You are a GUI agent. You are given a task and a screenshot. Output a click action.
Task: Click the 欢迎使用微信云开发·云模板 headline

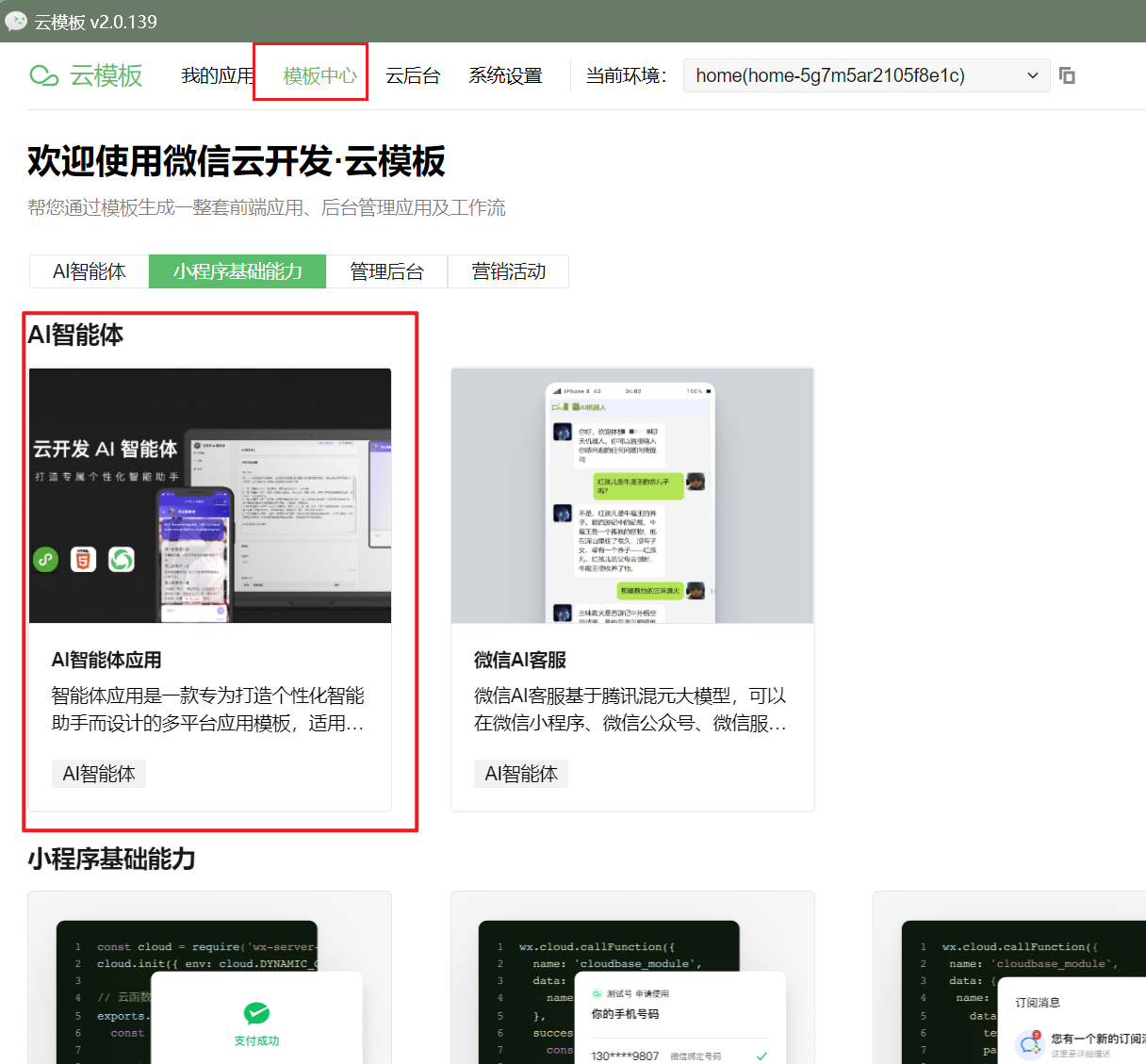(237, 161)
